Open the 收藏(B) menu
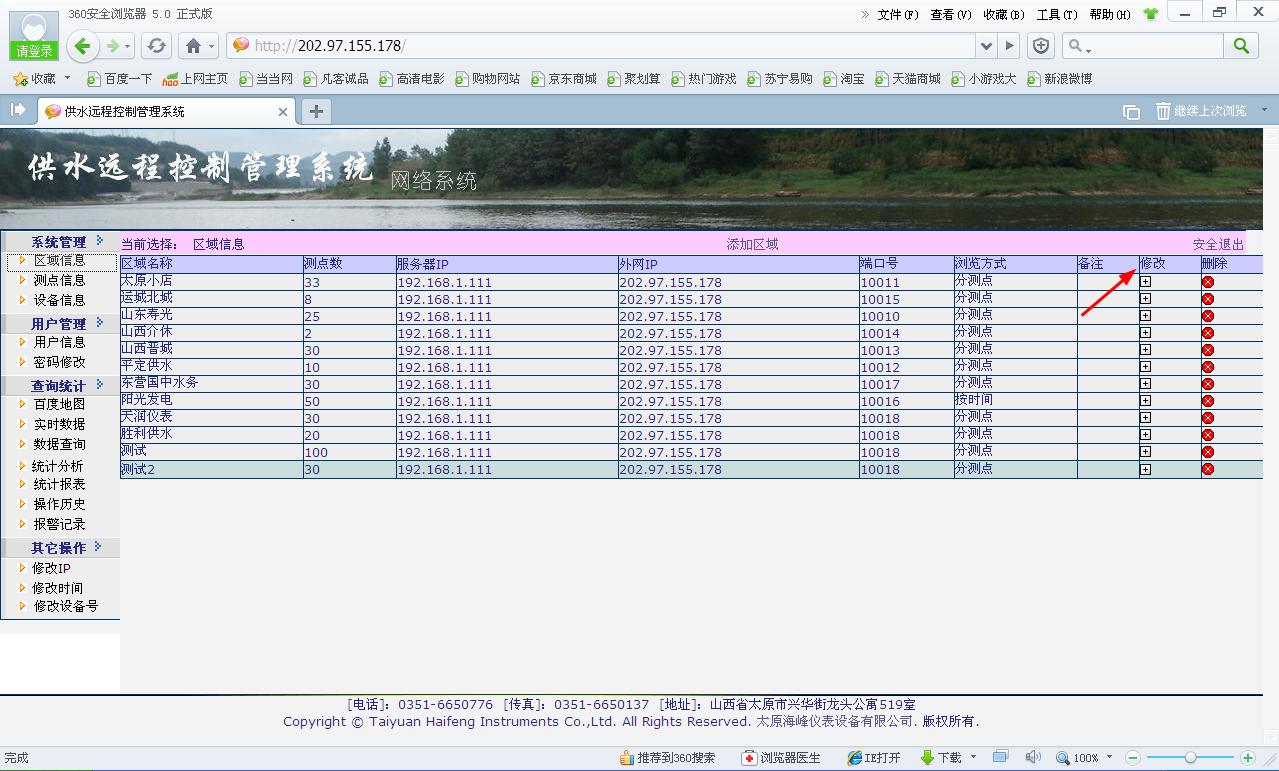Image resolution: width=1279 pixels, height=771 pixels. (1004, 15)
